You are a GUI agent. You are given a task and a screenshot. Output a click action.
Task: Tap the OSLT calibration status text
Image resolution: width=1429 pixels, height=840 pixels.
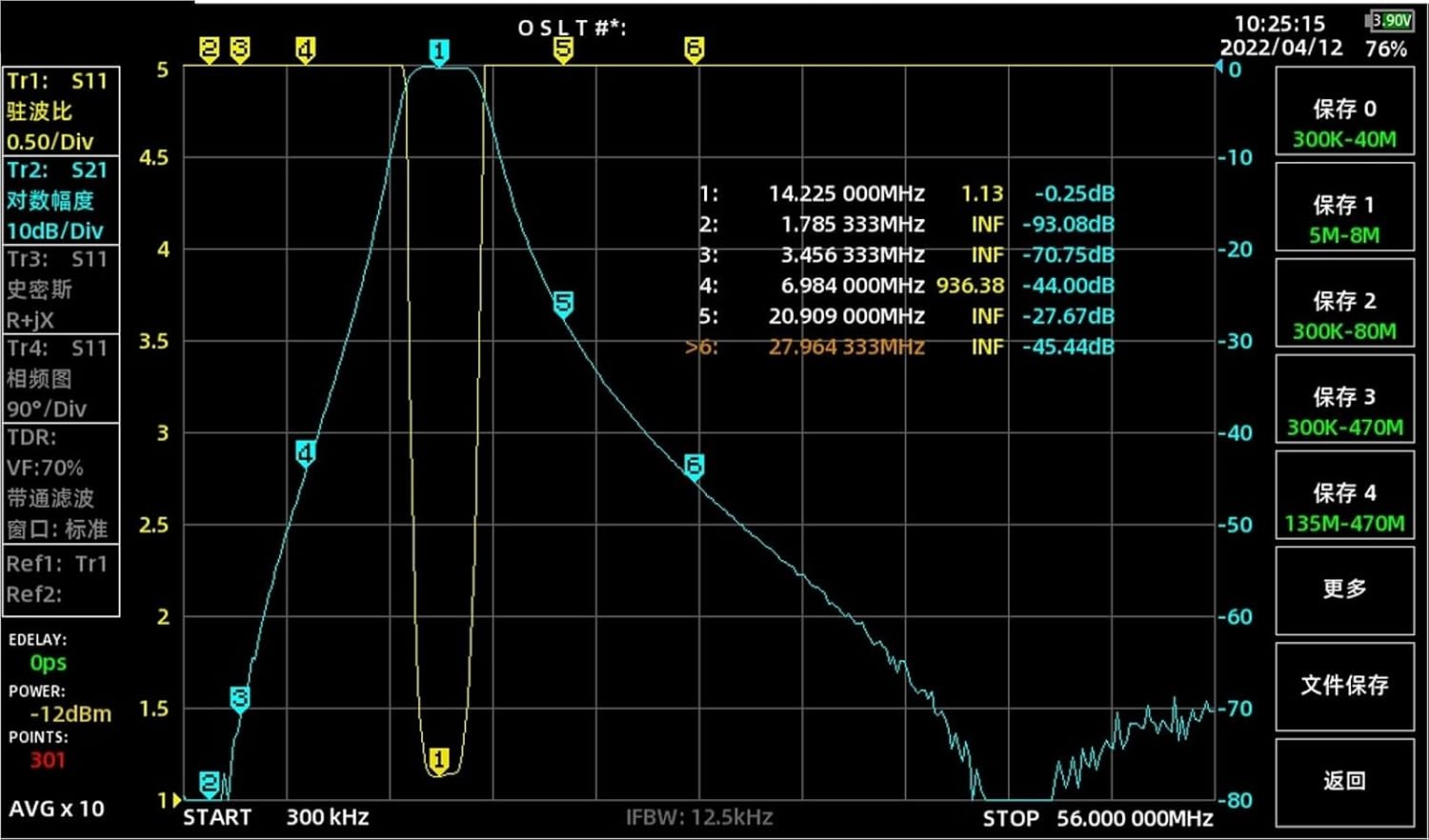572,28
